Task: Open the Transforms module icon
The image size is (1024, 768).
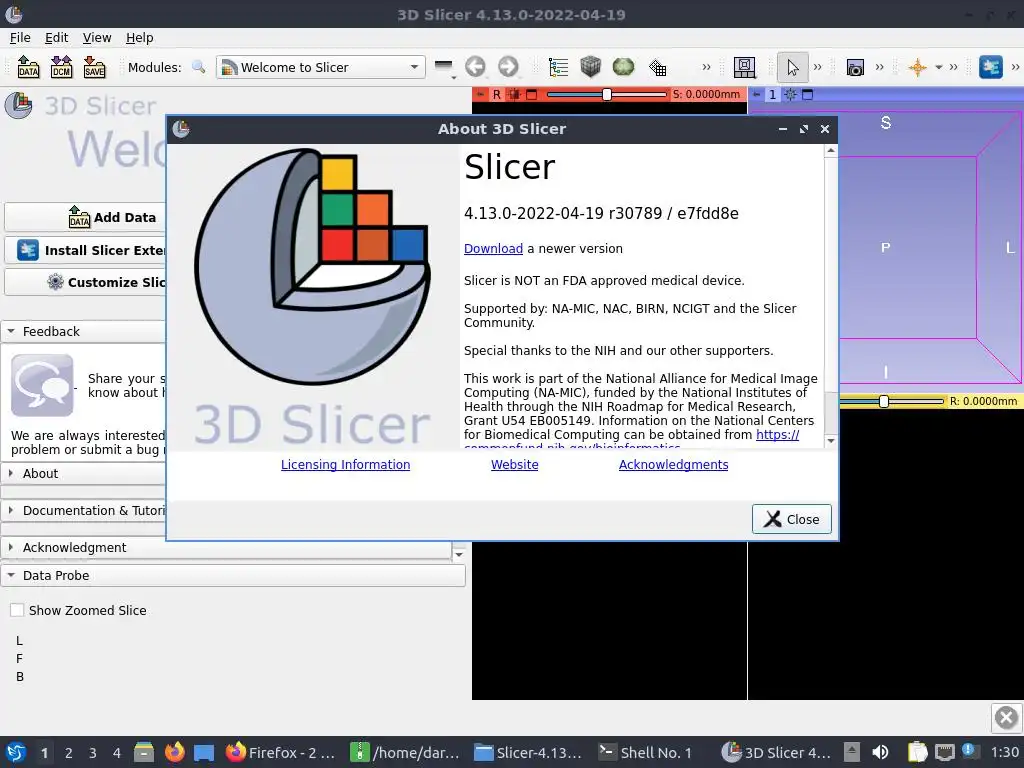Action: pos(658,67)
